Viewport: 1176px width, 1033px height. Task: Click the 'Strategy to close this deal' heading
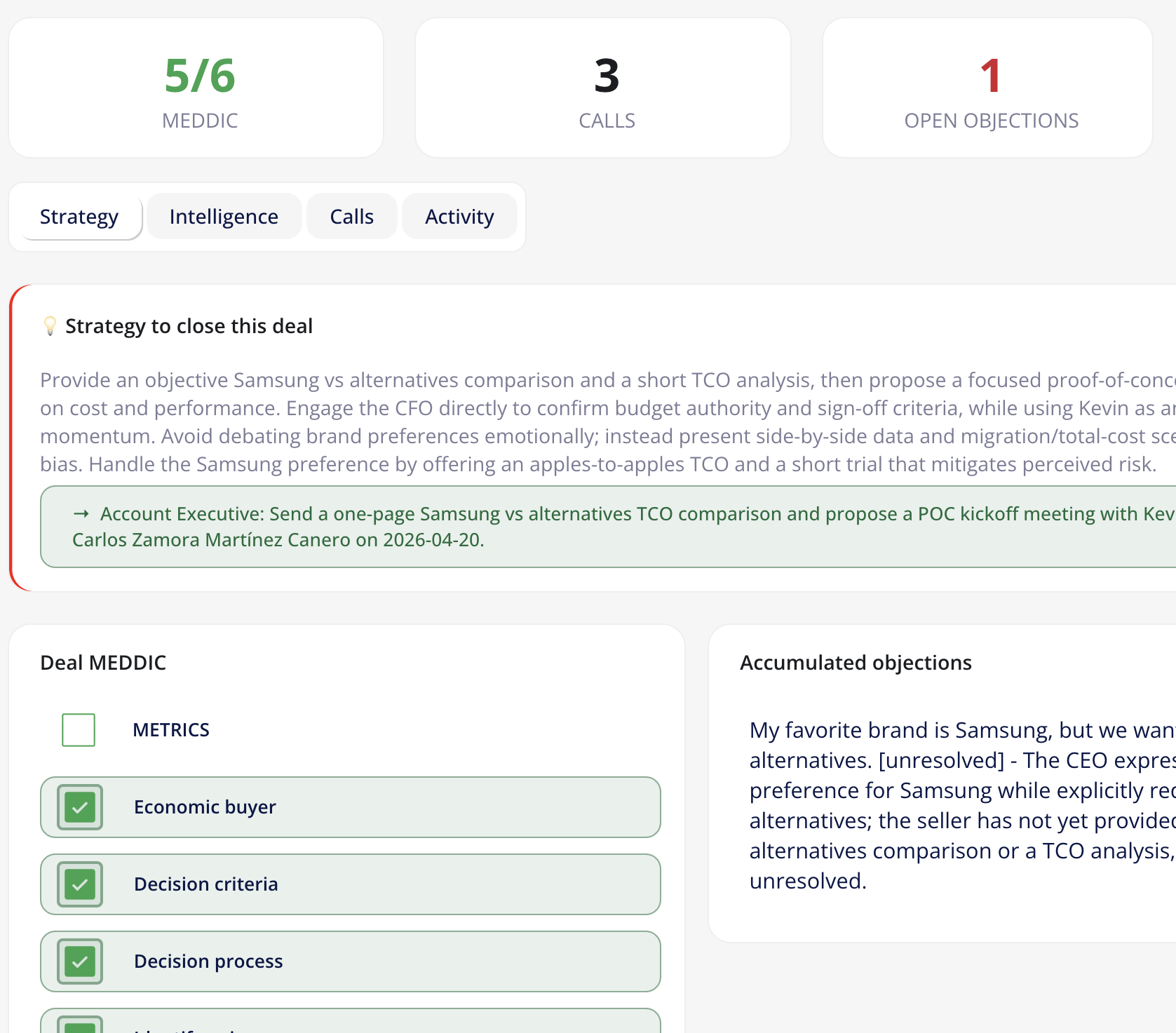pyautogui.click(x=189, y=326)
